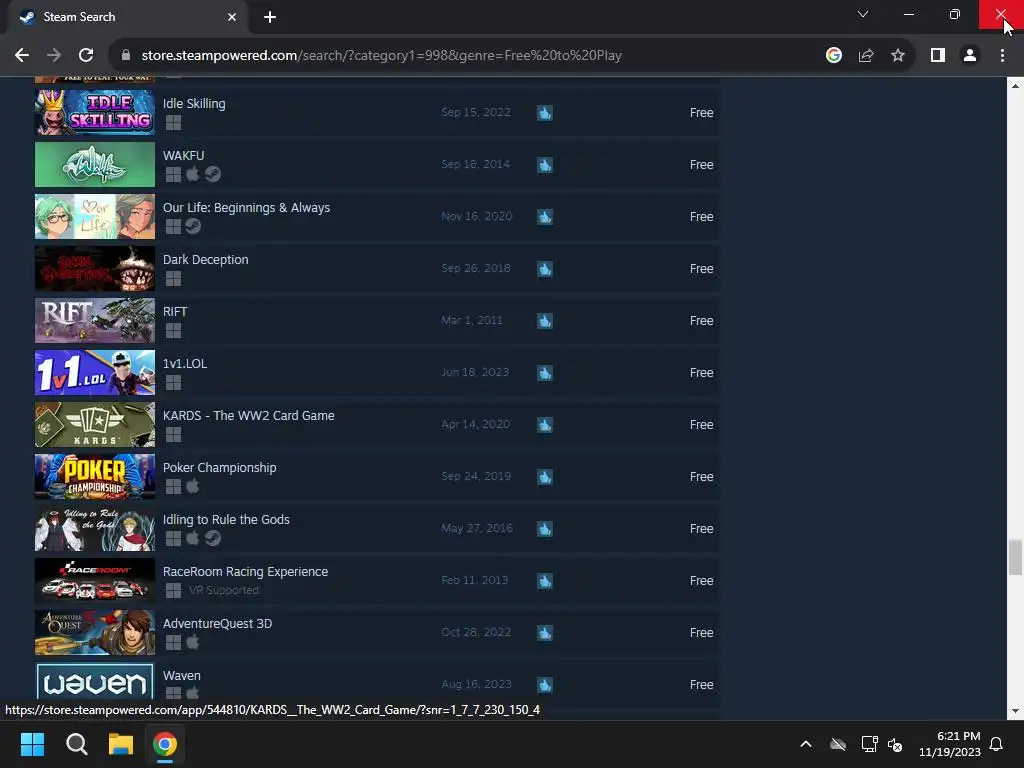The height and width of the screenshot is (768, 1024).
Task: Click the macOS icon under AdventureQuest 3D
Action: tap(193, 643)
